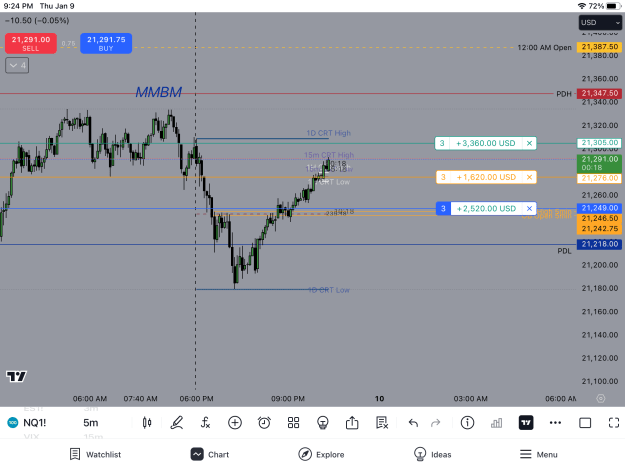Open the alert clock icon
The width and height of the screenshot is (625, 469).
click(264, 423)
